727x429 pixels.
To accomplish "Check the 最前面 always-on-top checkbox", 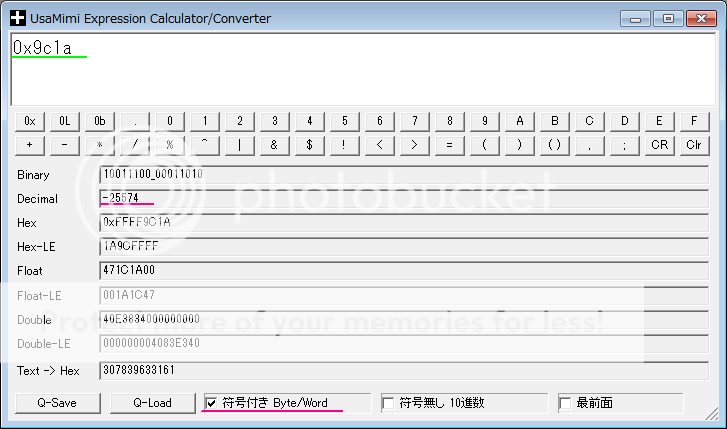I will click(565, 403).
